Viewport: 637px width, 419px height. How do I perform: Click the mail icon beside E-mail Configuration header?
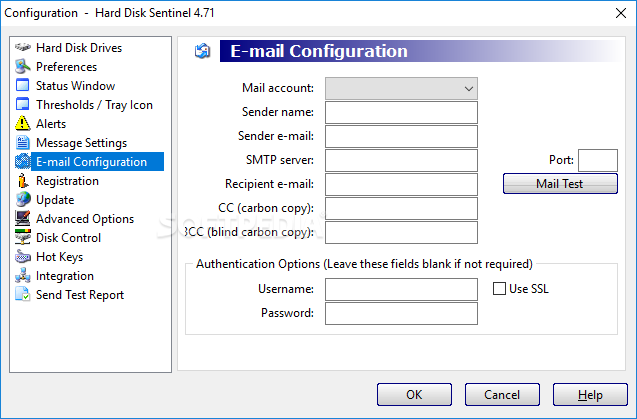pyautogui.click(x=202, y=51)
